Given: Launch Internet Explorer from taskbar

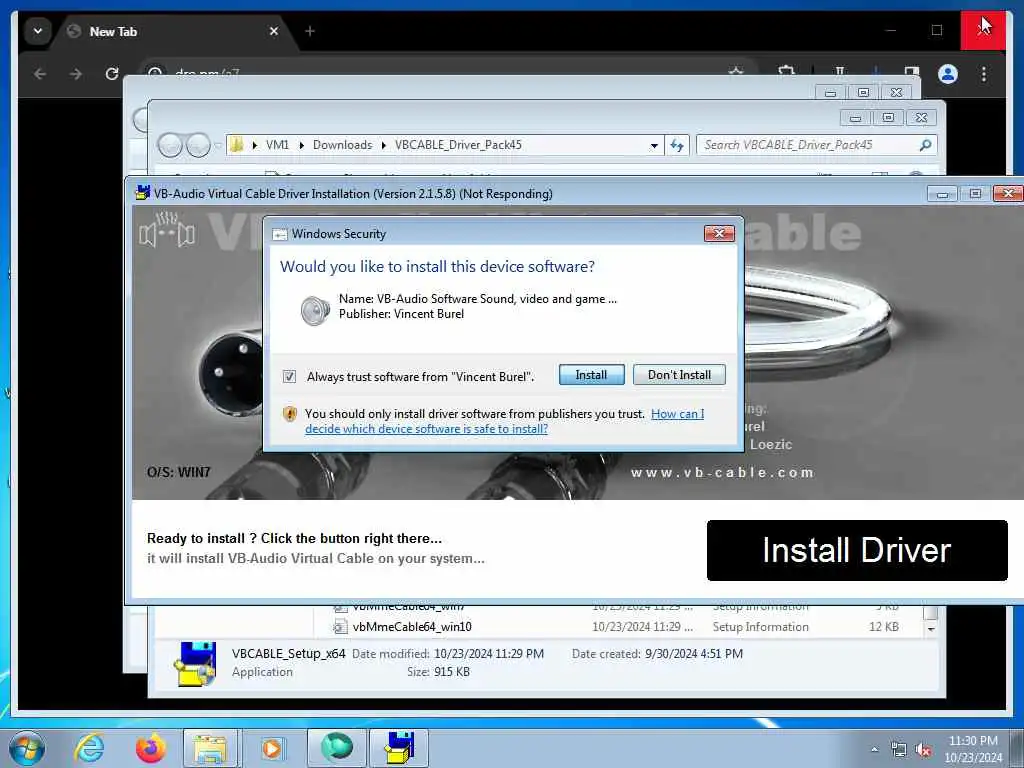Looking at the screenshot, I should click(89, 748).
